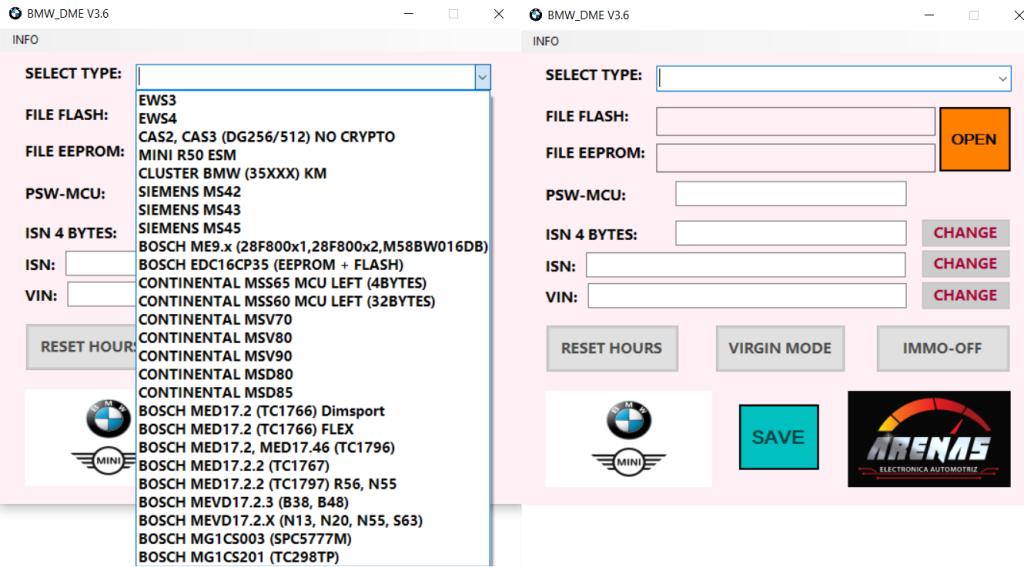Click CHANGE button beside ISN field
Viewport: 1024px width, 567px height.
pyautogui.click(x=965, y=263)
